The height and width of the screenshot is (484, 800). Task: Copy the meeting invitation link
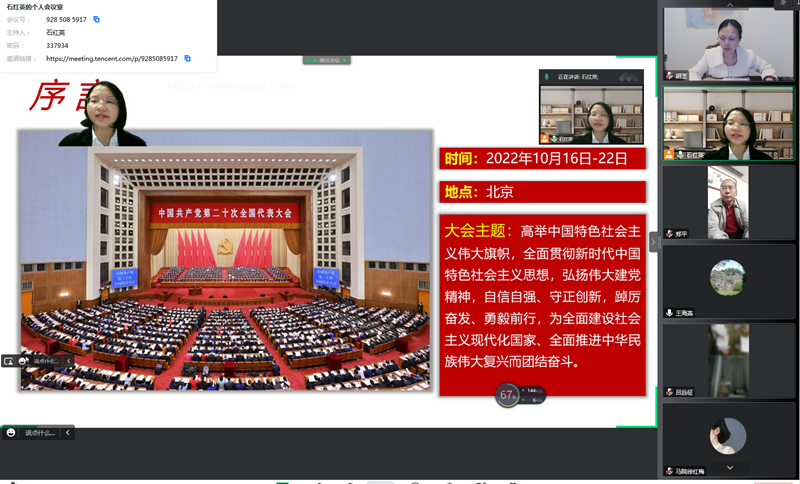tap(187, 58)
